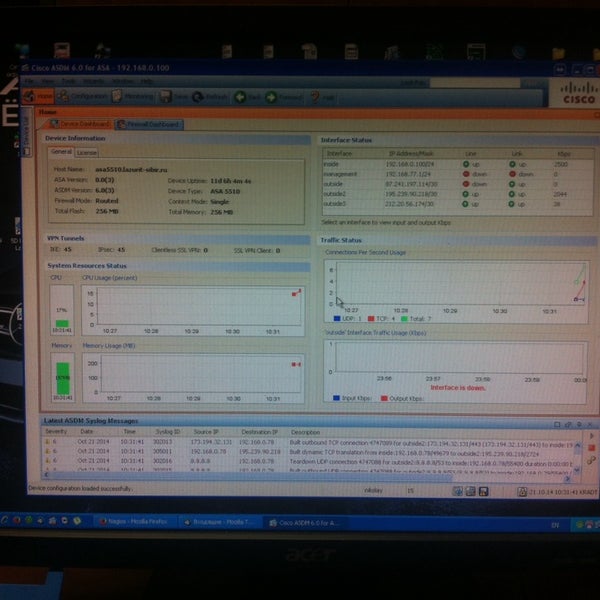Image resolution: width=600 pixels, height=600 pixels.
Task: Click the Severity column header in Syslog
Action: pyautogui.click(x=56, y=431)
